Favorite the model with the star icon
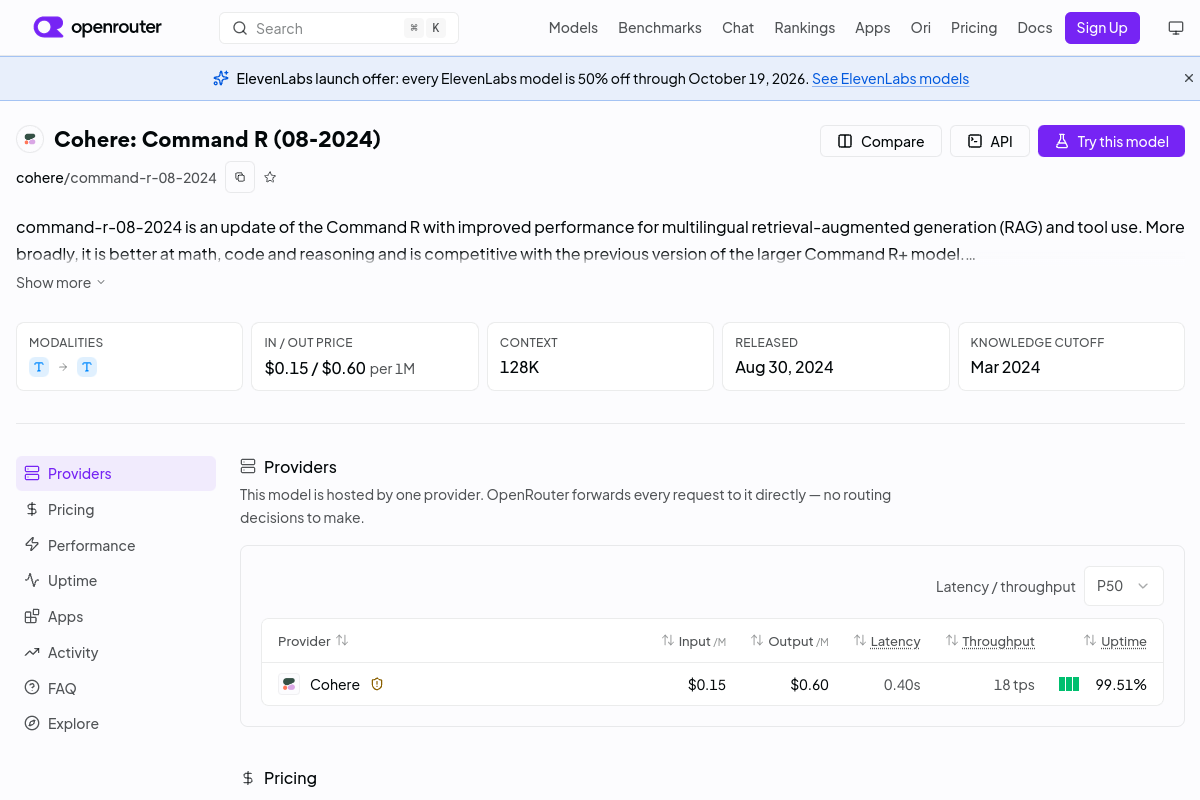This screenshot has height=800, width=1200. click(270, 177)
